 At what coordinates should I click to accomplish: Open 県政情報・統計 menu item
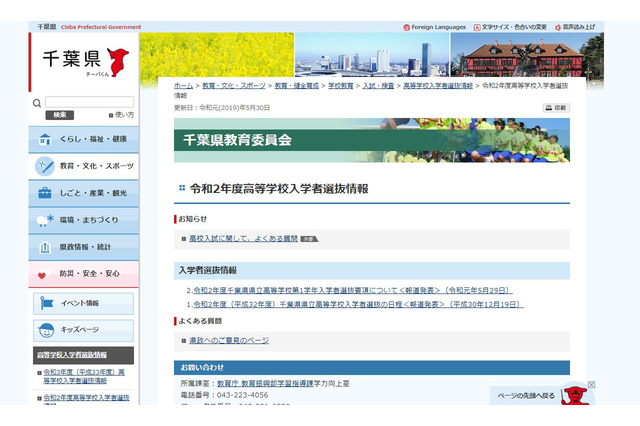[x=84, y=247]
